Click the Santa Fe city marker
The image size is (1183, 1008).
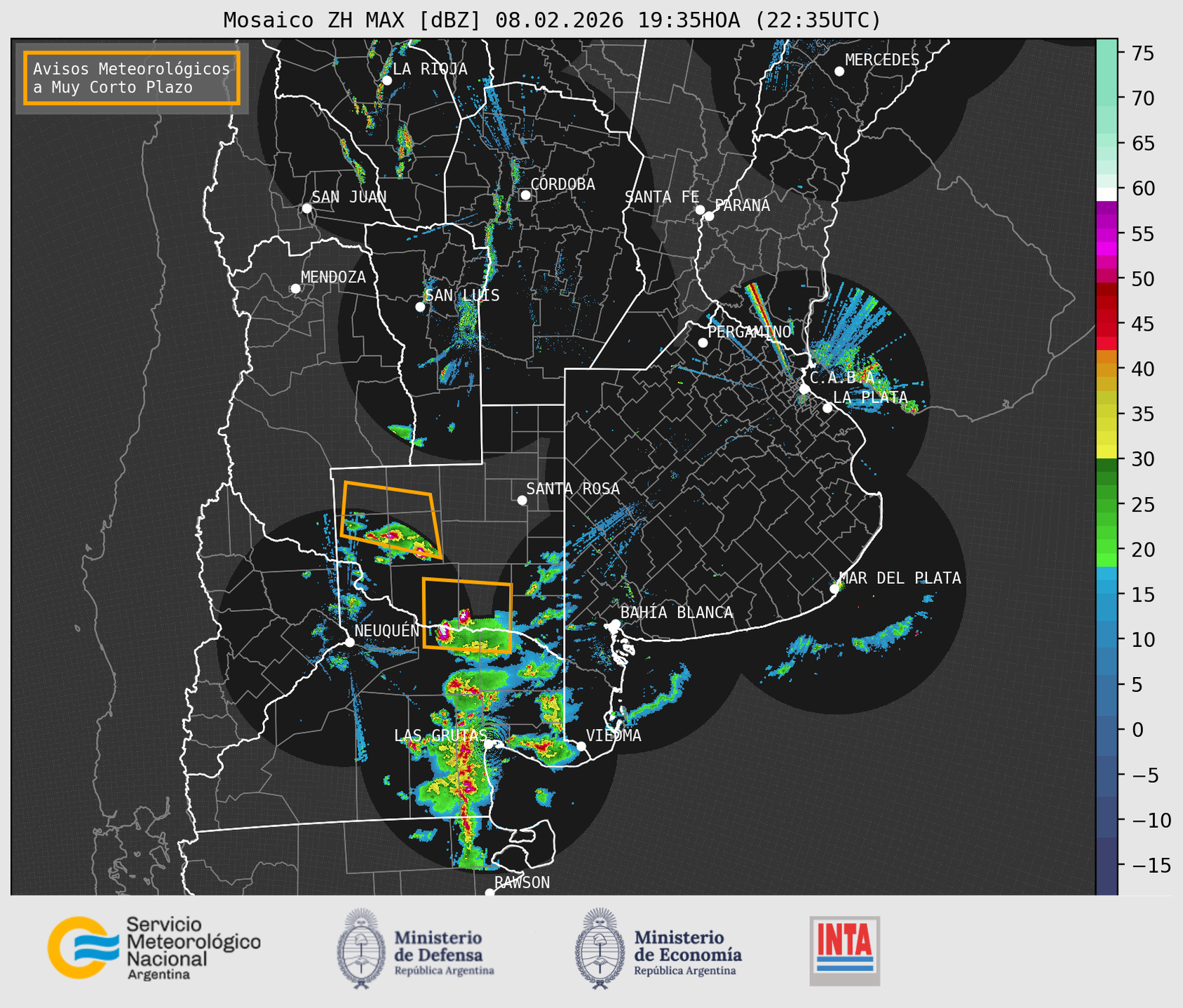pos(700,210)
